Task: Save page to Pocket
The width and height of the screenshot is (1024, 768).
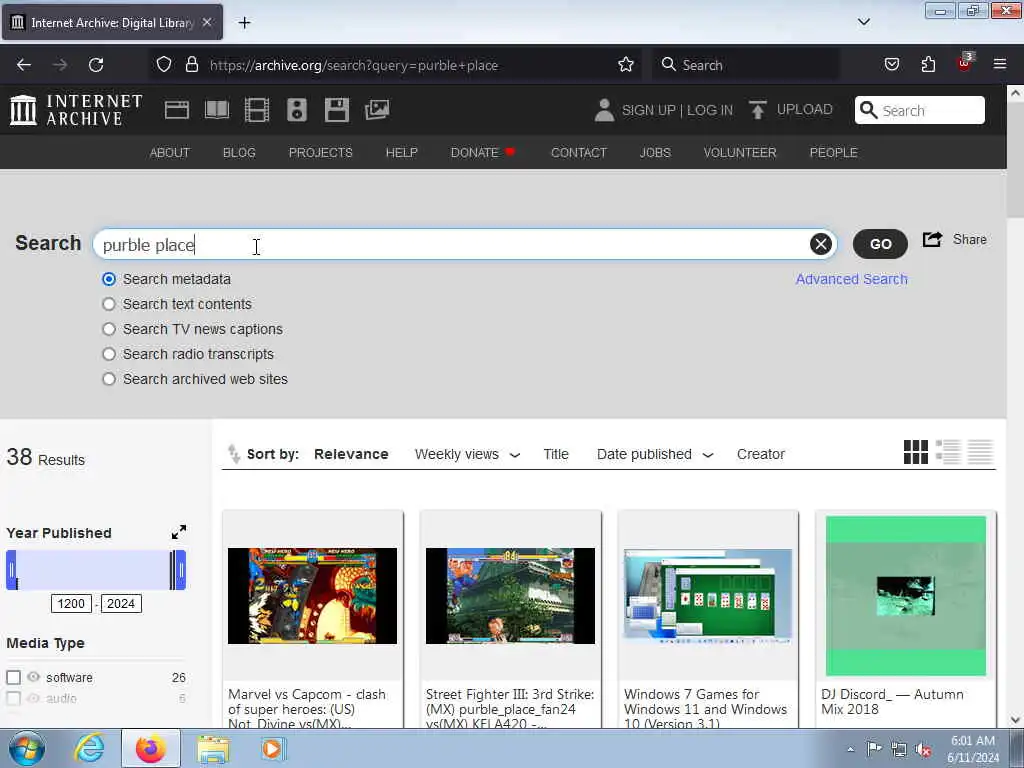Action: pyautogui.click(x=891, y=65)
